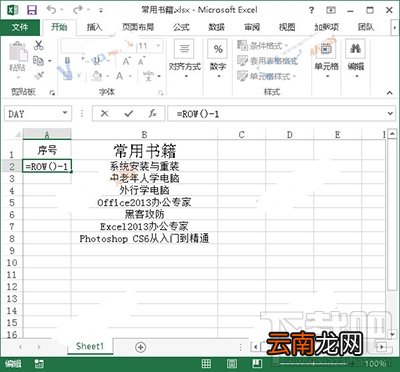The height and width of the screenshot is (372, 400).
Task: Switch to the 插入 Insert tab
Action: 94,27
